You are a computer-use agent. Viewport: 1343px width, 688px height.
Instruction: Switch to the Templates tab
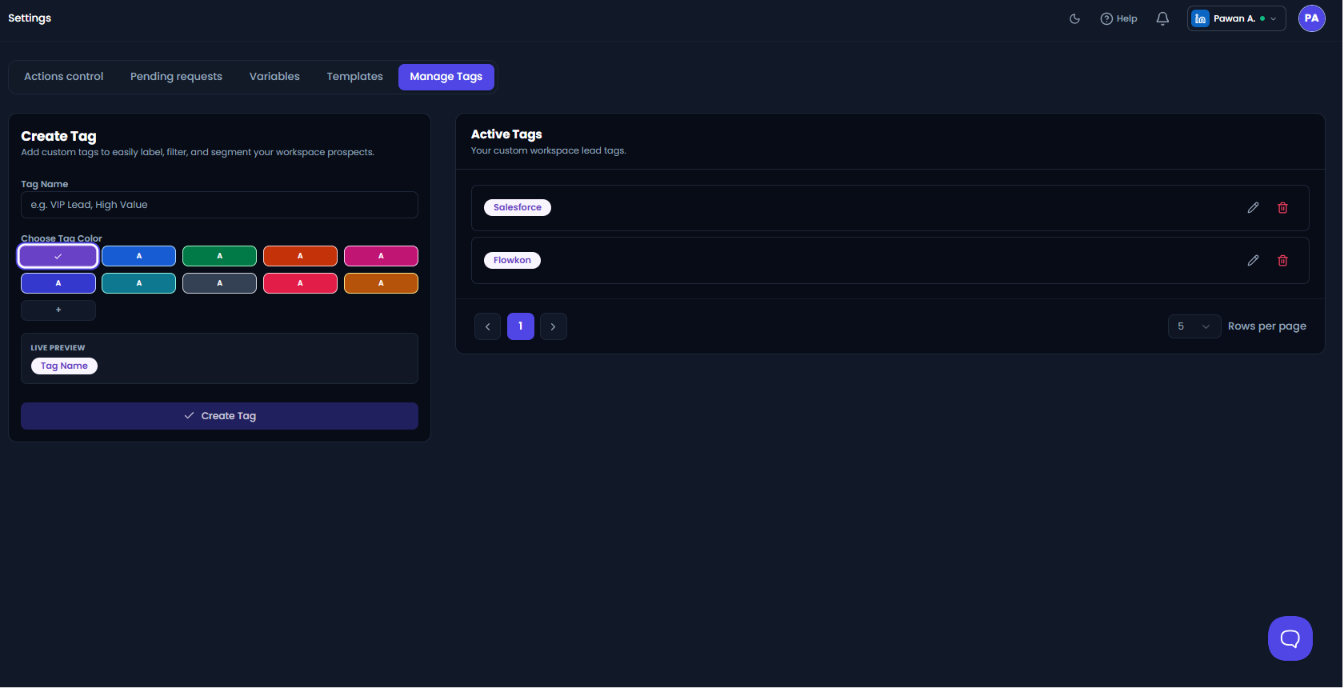355,77
